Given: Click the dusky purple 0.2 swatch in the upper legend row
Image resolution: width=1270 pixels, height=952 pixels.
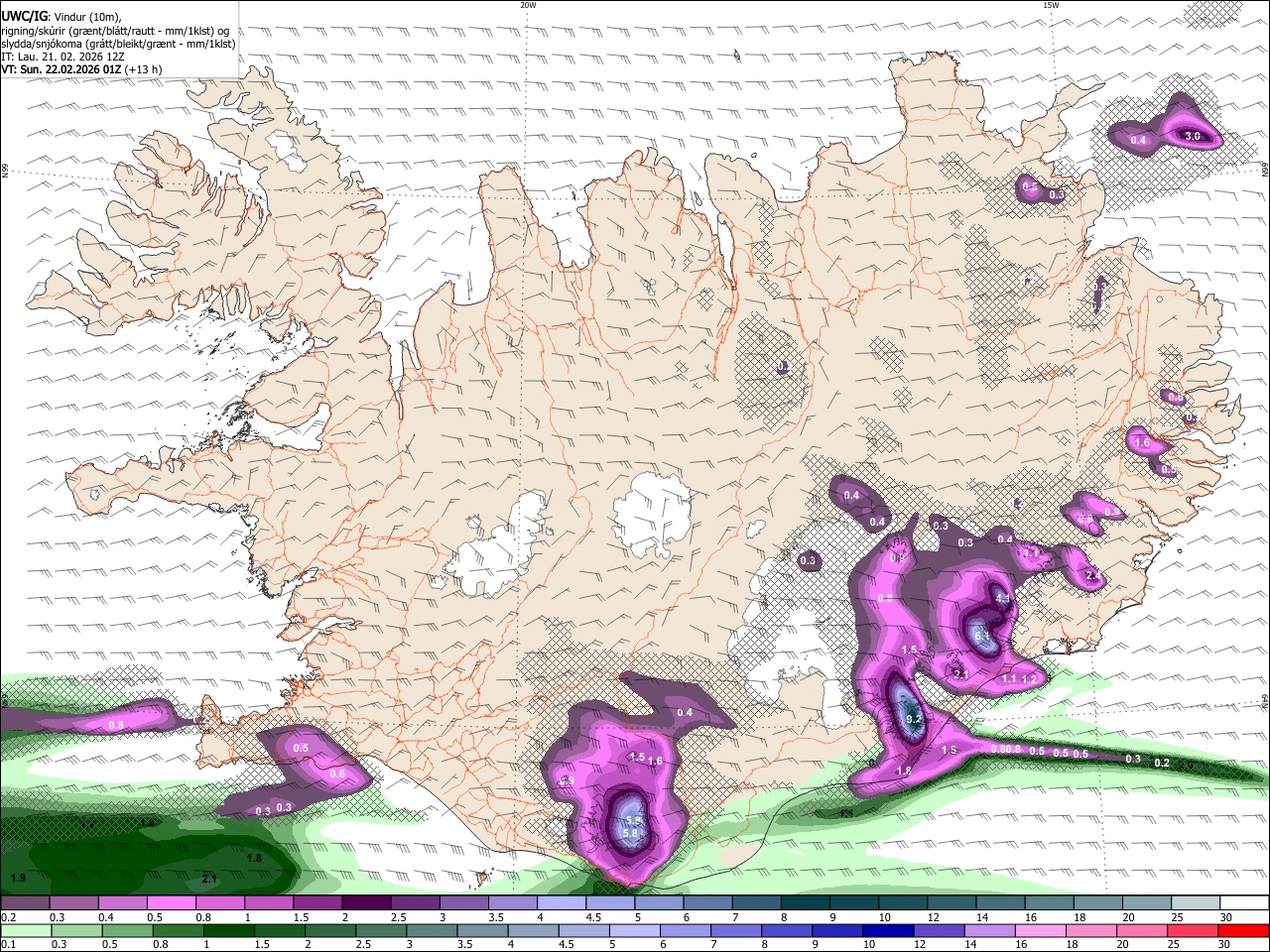Looking at the screenshot, I should tap(25, 903).
